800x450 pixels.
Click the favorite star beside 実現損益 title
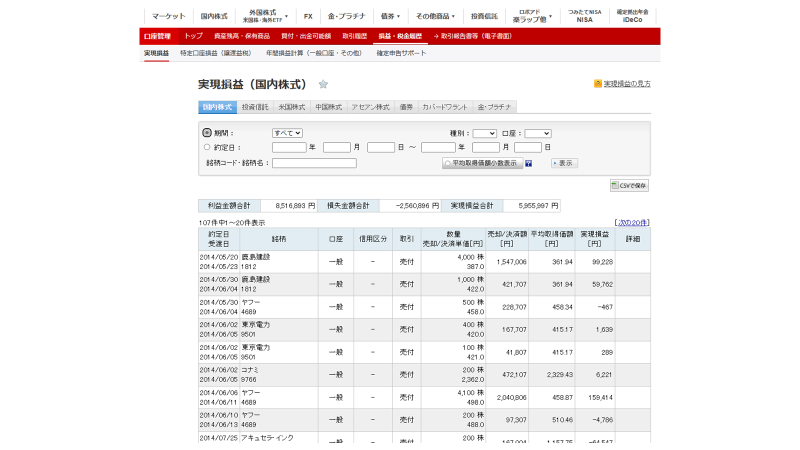pos(323,84)
